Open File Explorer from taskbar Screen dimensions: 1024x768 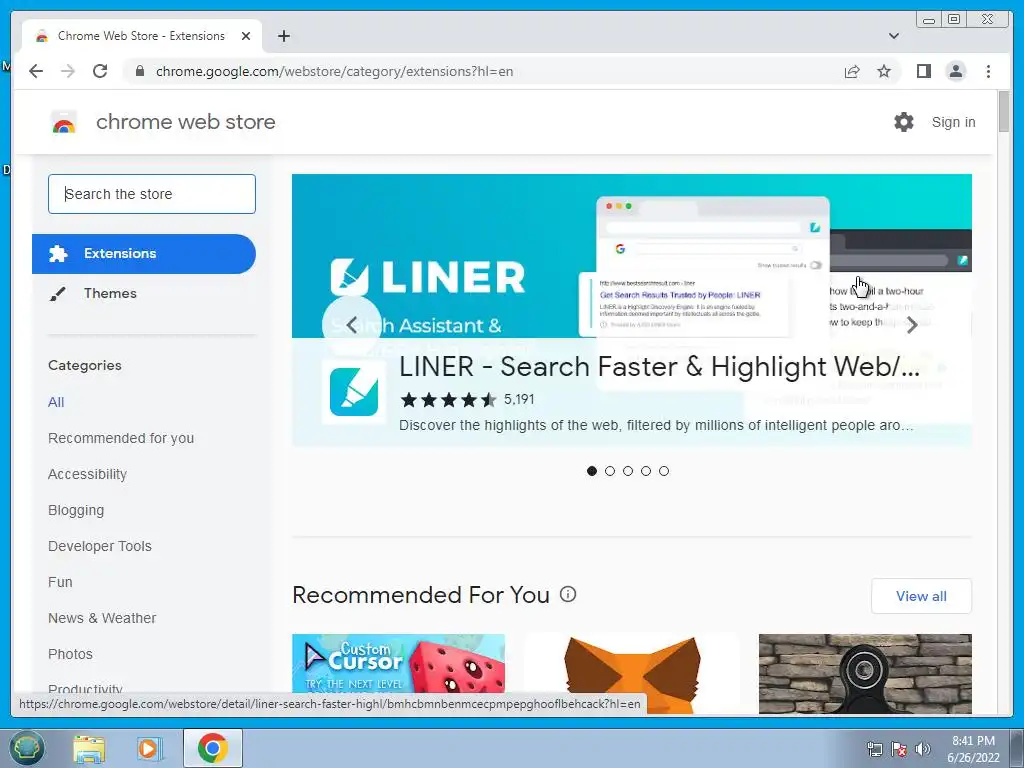coord(89,749)
